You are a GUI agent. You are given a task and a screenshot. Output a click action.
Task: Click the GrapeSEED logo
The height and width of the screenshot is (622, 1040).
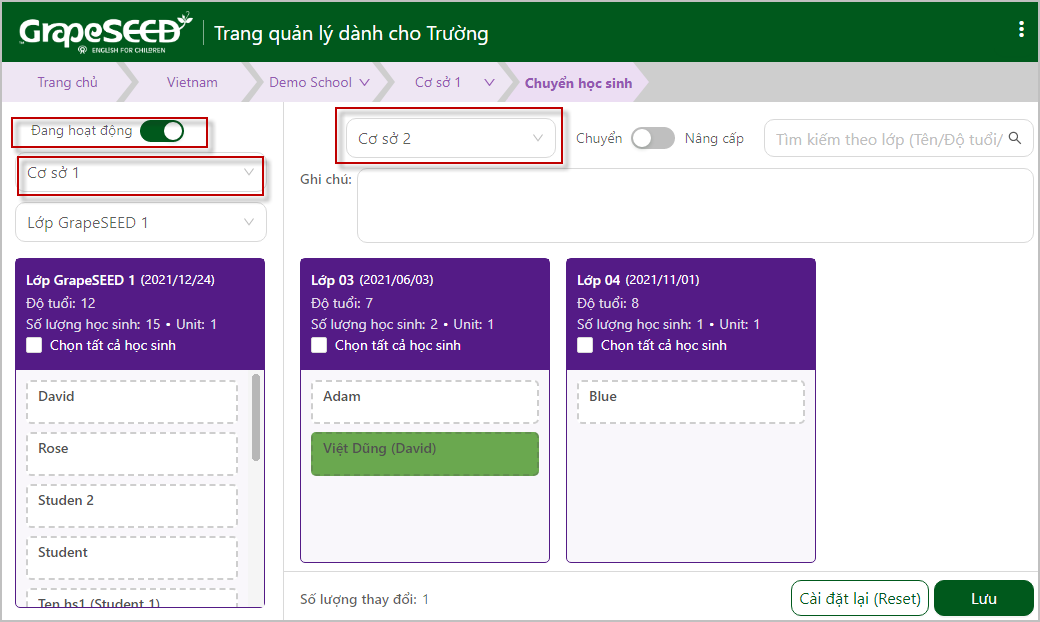pyautogui.click(x=105, y=33)
